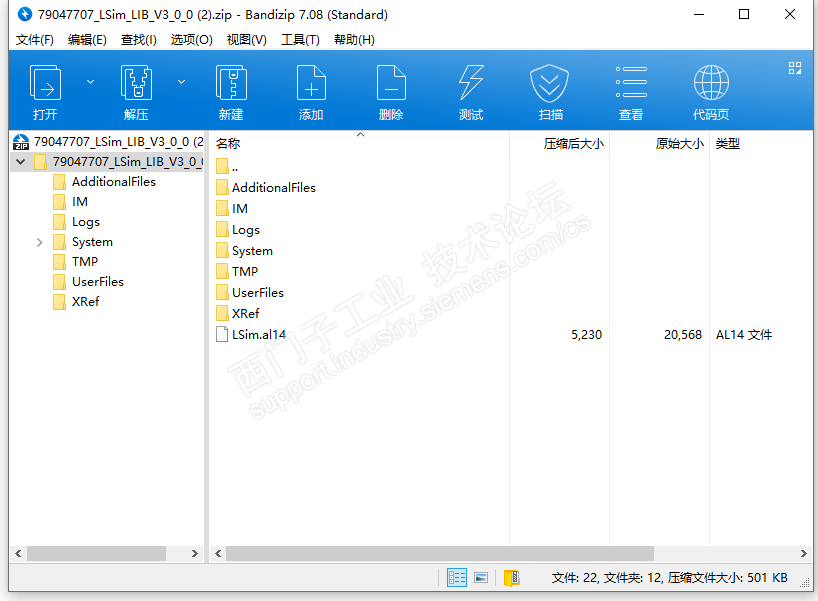Image resolution: width=818 pixels, height=601 pixels.
Task: Click the 测试 (Test) lightning icon
Action: (x=471, y=82)
